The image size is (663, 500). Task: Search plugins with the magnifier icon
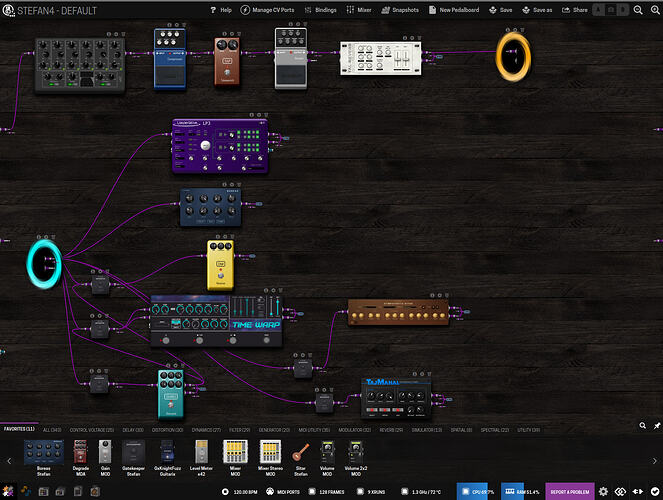(643, 426)
